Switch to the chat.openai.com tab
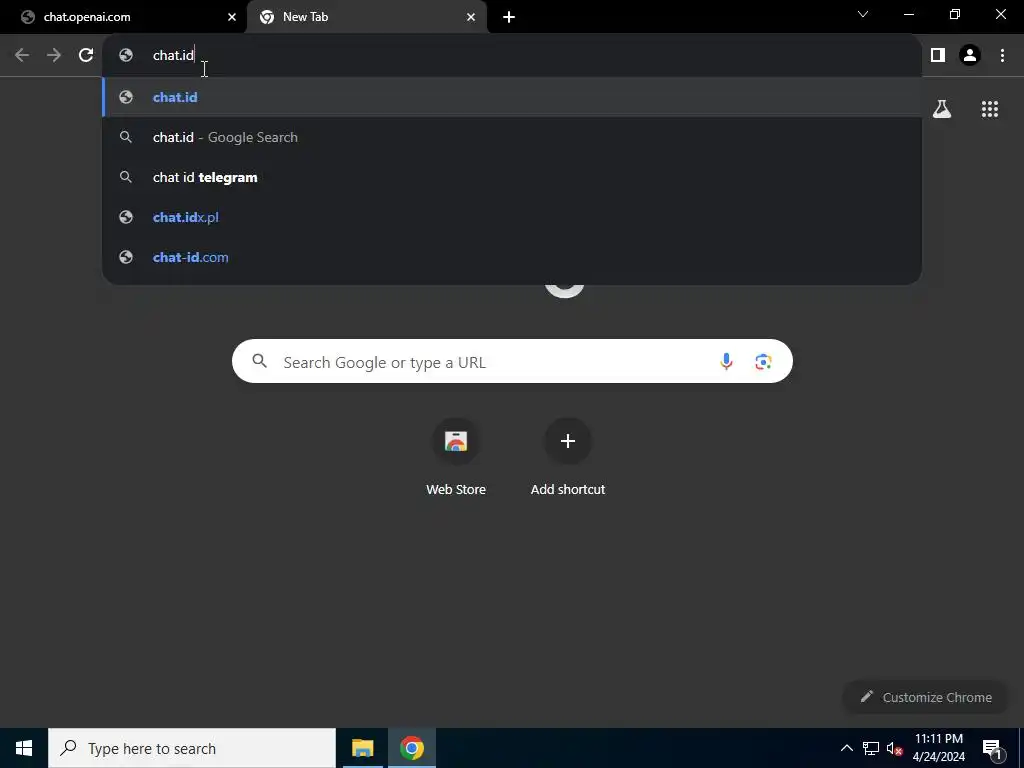This screenshot has height=768, width=1024. pyautogui.click(x=123, y=17)
